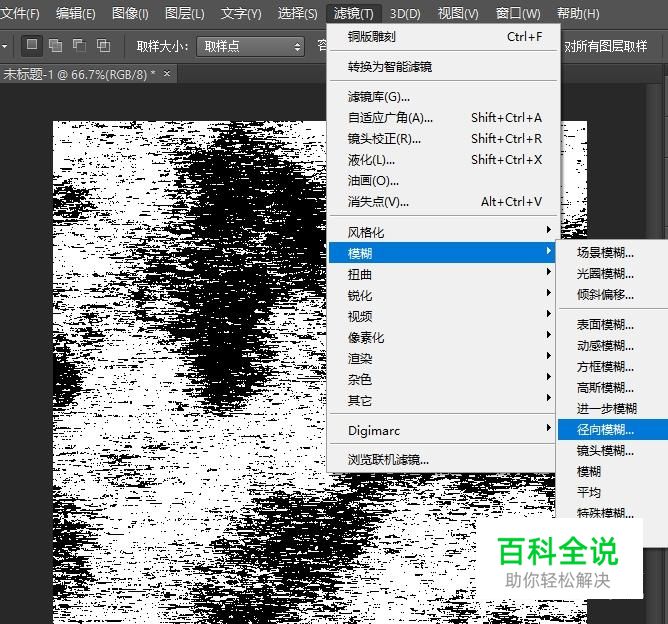The image size is (668, 624).
Task: Close the 未标题-1 document tab
Action: pyautogui.click(x=167, y=73)
